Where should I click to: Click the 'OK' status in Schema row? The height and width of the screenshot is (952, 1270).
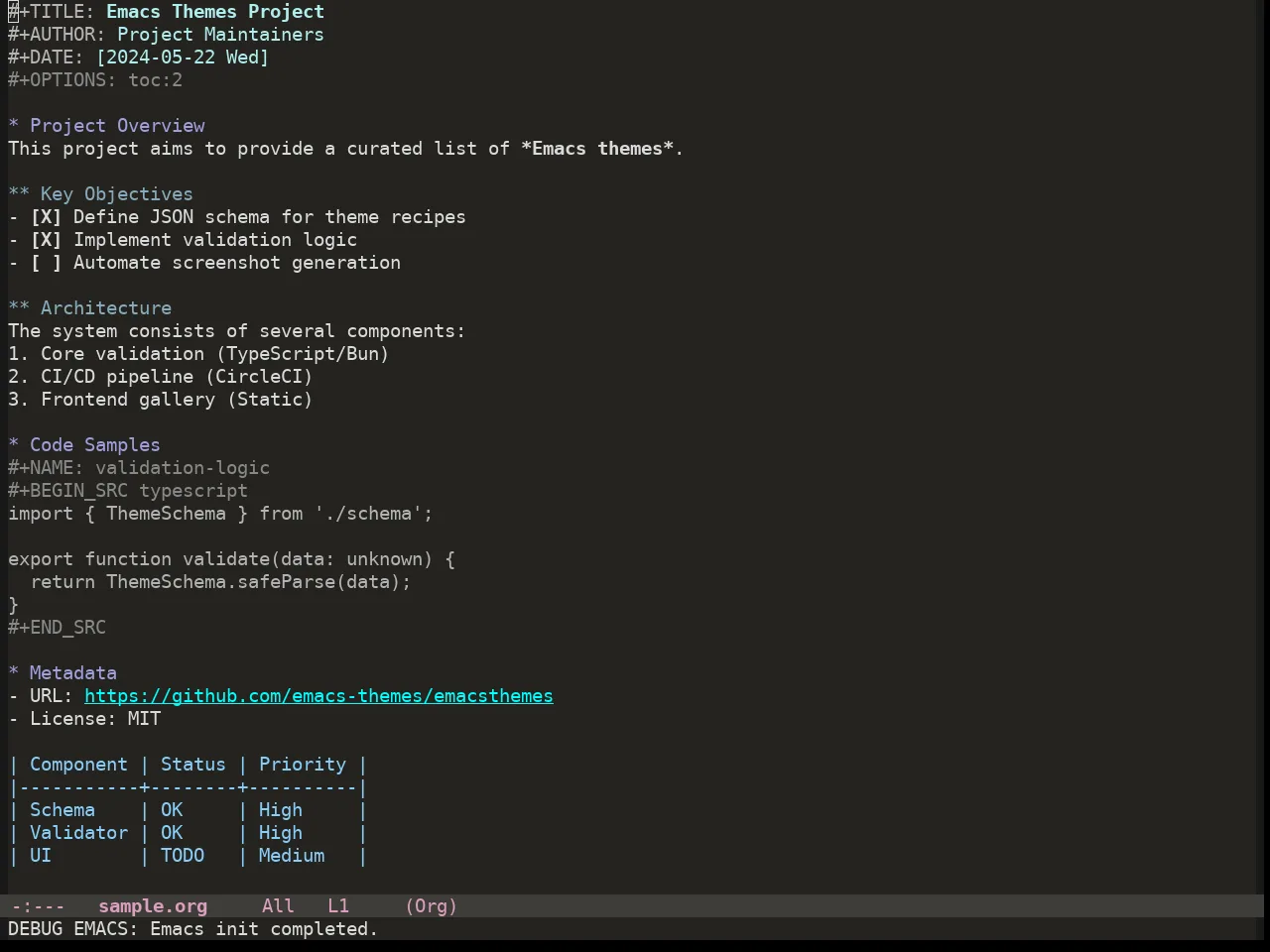pos(172,810)
